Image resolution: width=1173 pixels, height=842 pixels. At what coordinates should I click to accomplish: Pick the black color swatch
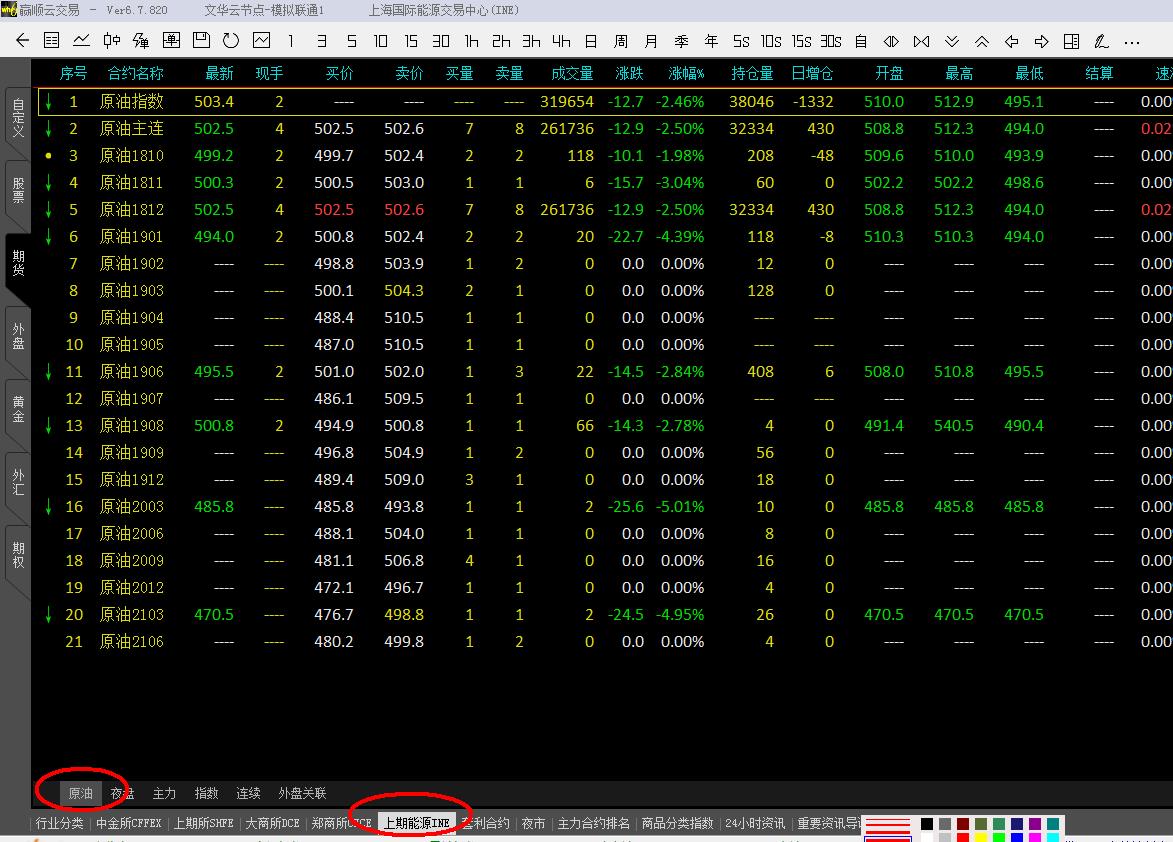click(x=927, y=824)
